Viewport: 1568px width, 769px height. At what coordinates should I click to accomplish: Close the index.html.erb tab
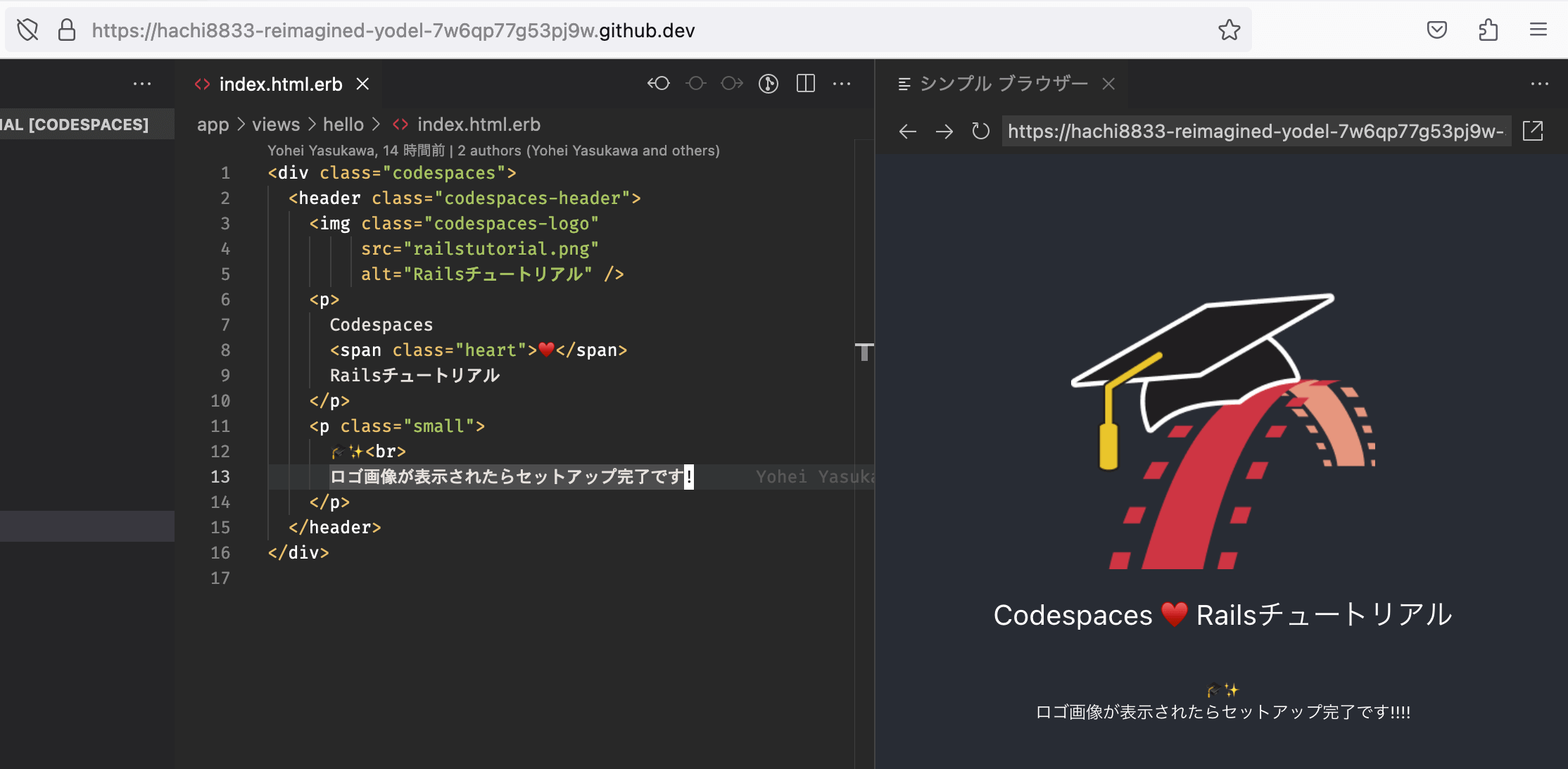pyautogui.click(x=362, y=84)
